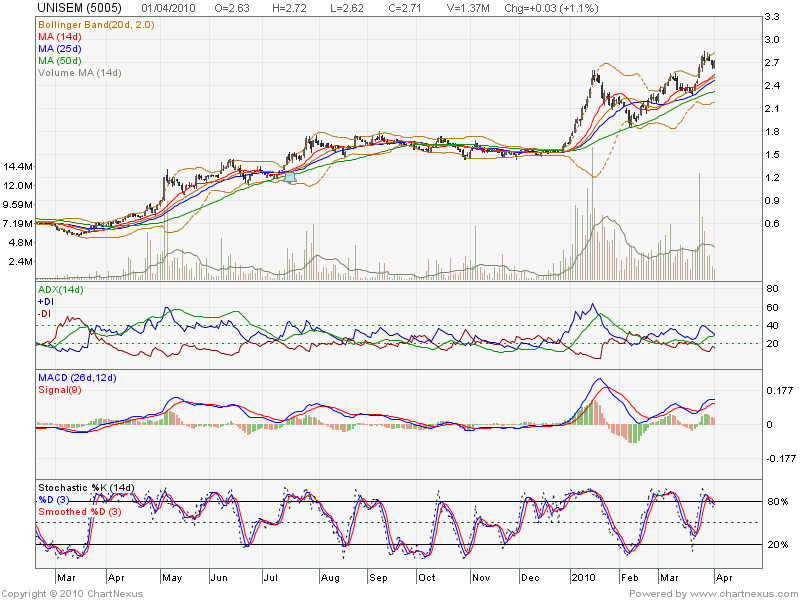Screen dimensions: 800x600
Task: Open the www.chartnexus.com link in the footer
Action: click(x=743, y=594)
